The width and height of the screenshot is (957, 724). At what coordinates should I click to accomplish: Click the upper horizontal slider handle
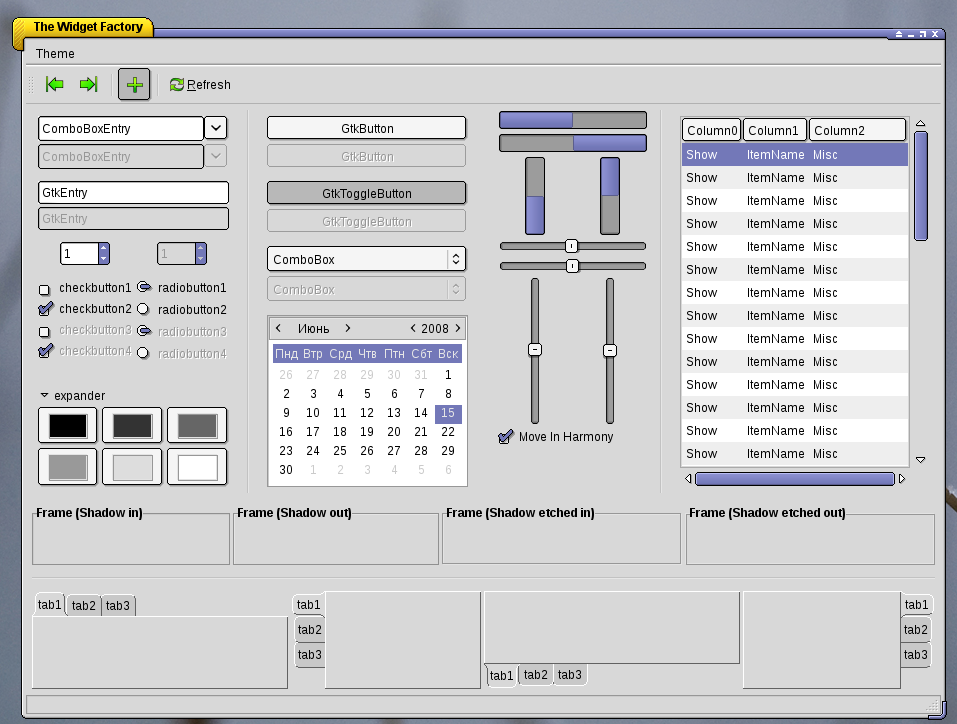[571, 246]
